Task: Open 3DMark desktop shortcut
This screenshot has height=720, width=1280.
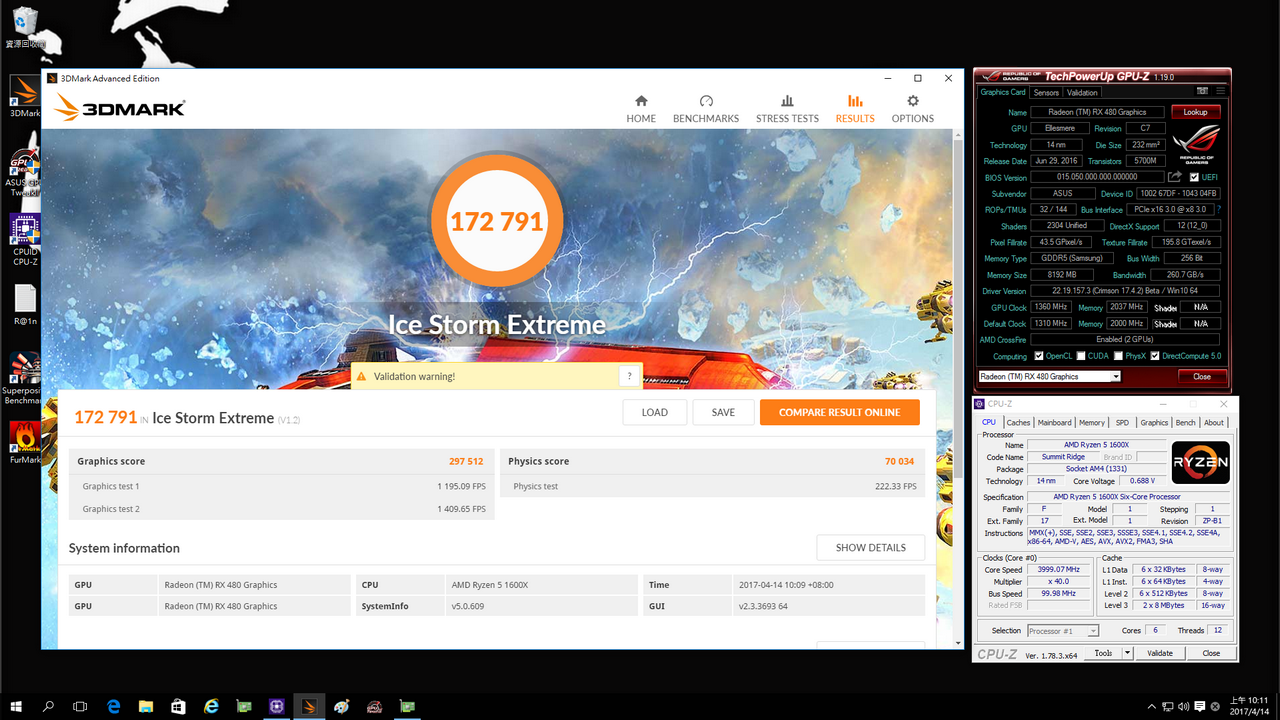Action: click(x=25, y=97)
